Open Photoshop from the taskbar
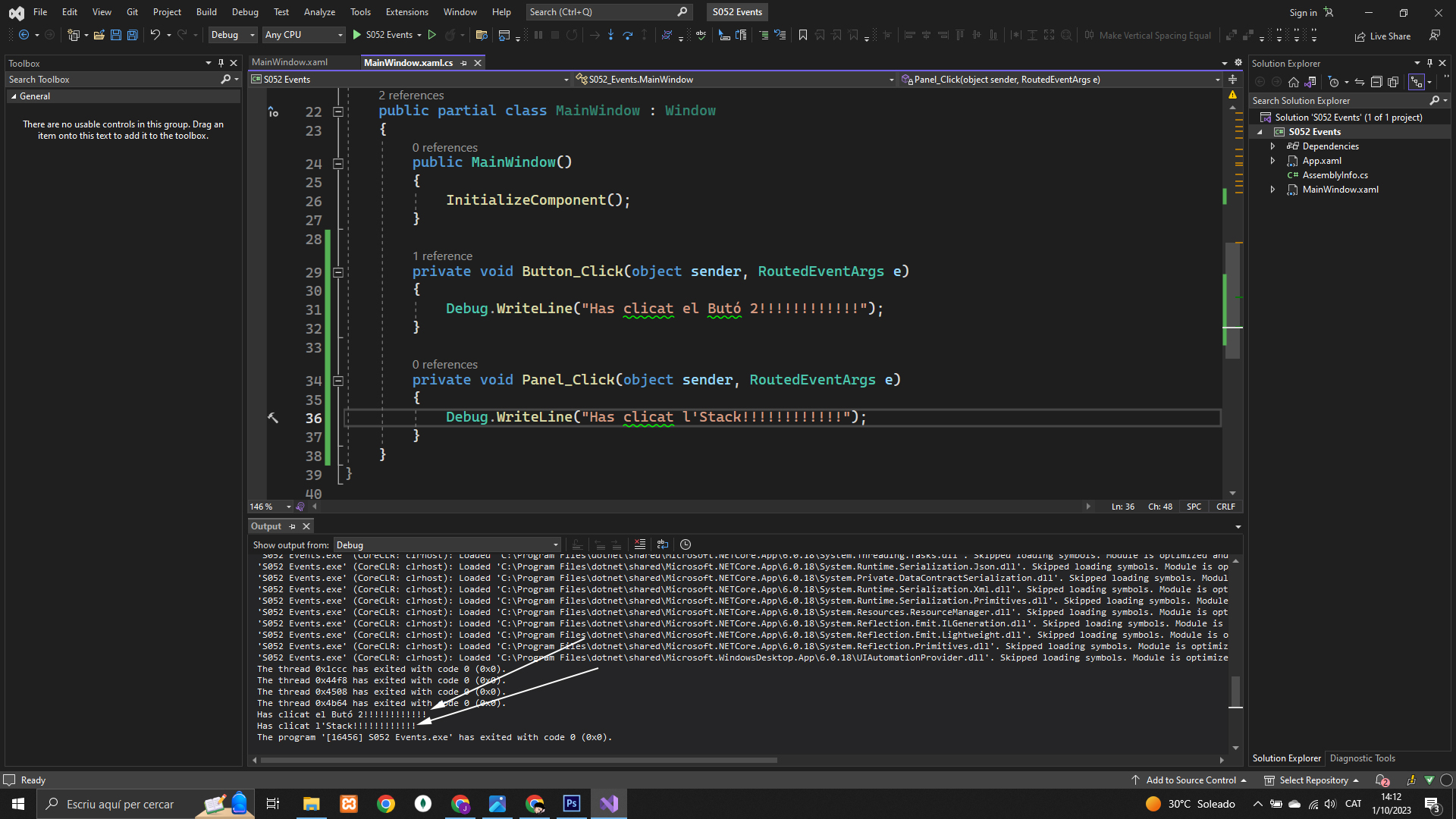This screenshot has height=819, width=1456. coord(572,804)
